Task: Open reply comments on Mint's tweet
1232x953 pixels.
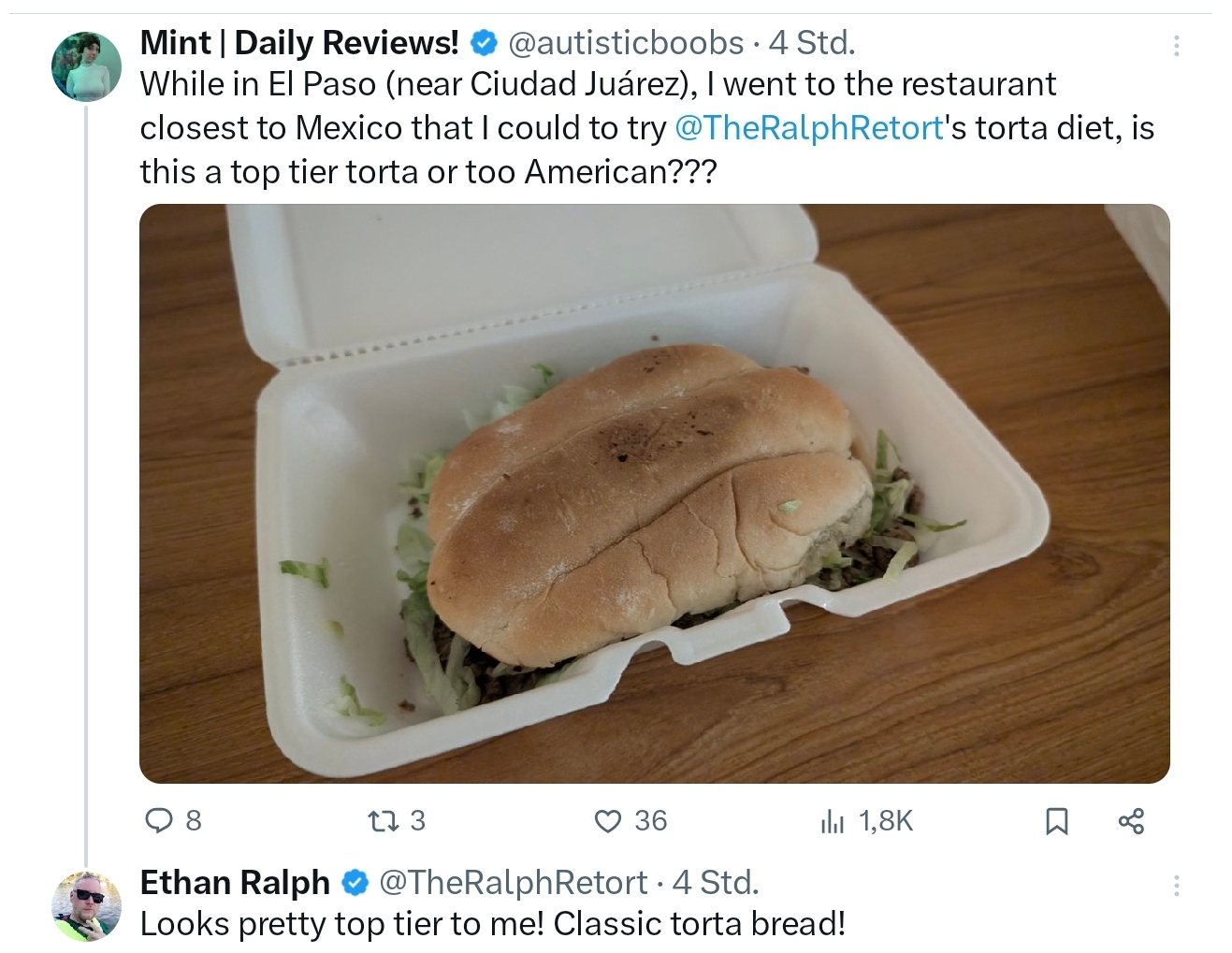Action: 174,821
